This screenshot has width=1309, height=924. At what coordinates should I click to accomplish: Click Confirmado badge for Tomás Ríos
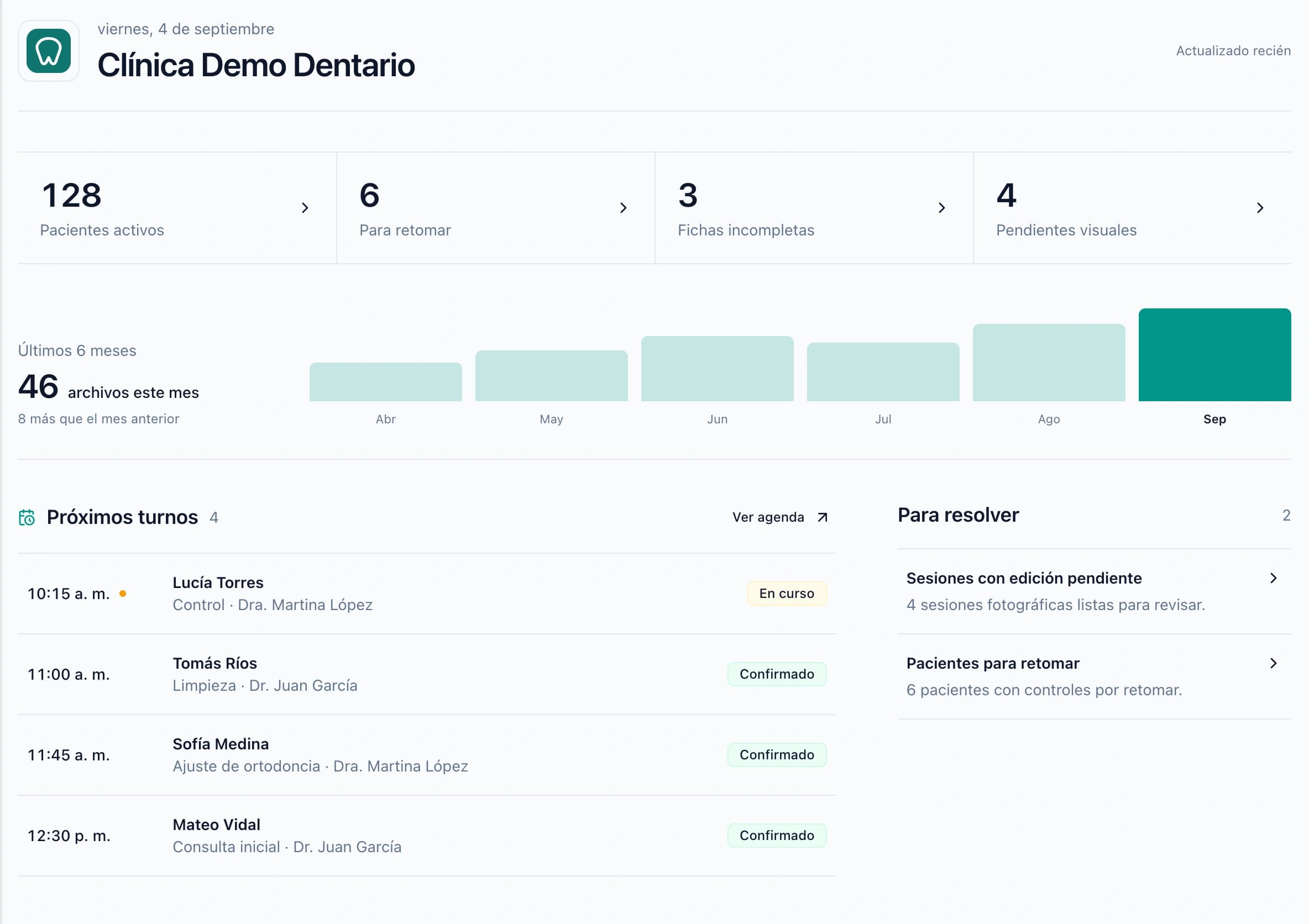pos(777,674)
